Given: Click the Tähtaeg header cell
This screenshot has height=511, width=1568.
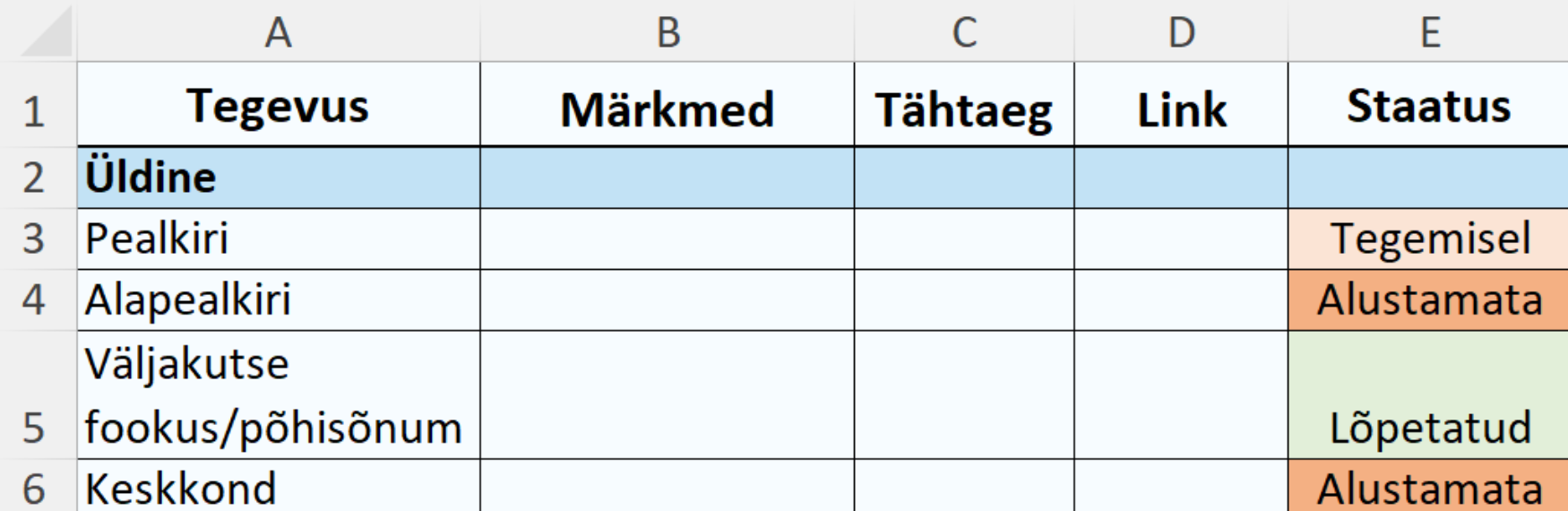Looking at the screenshot, I should coord(964,109).
